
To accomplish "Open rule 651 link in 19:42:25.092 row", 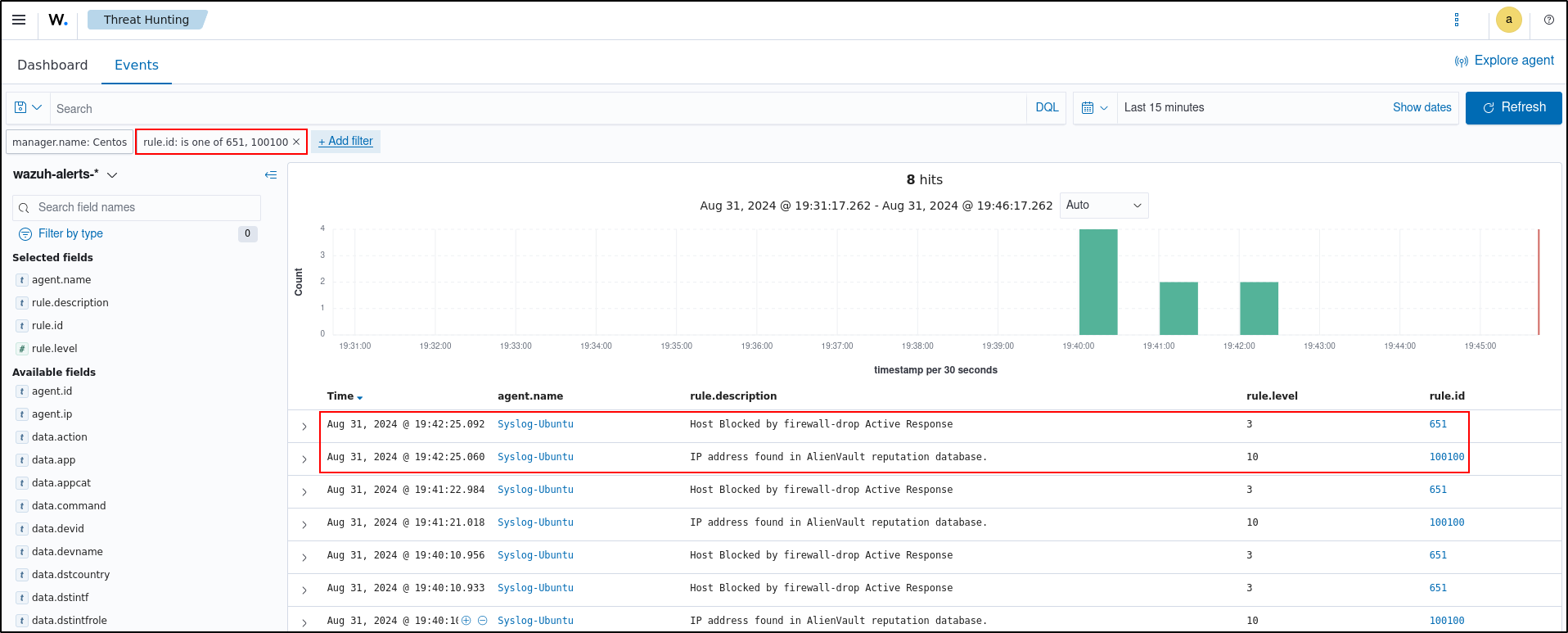I will point(1438,424).
